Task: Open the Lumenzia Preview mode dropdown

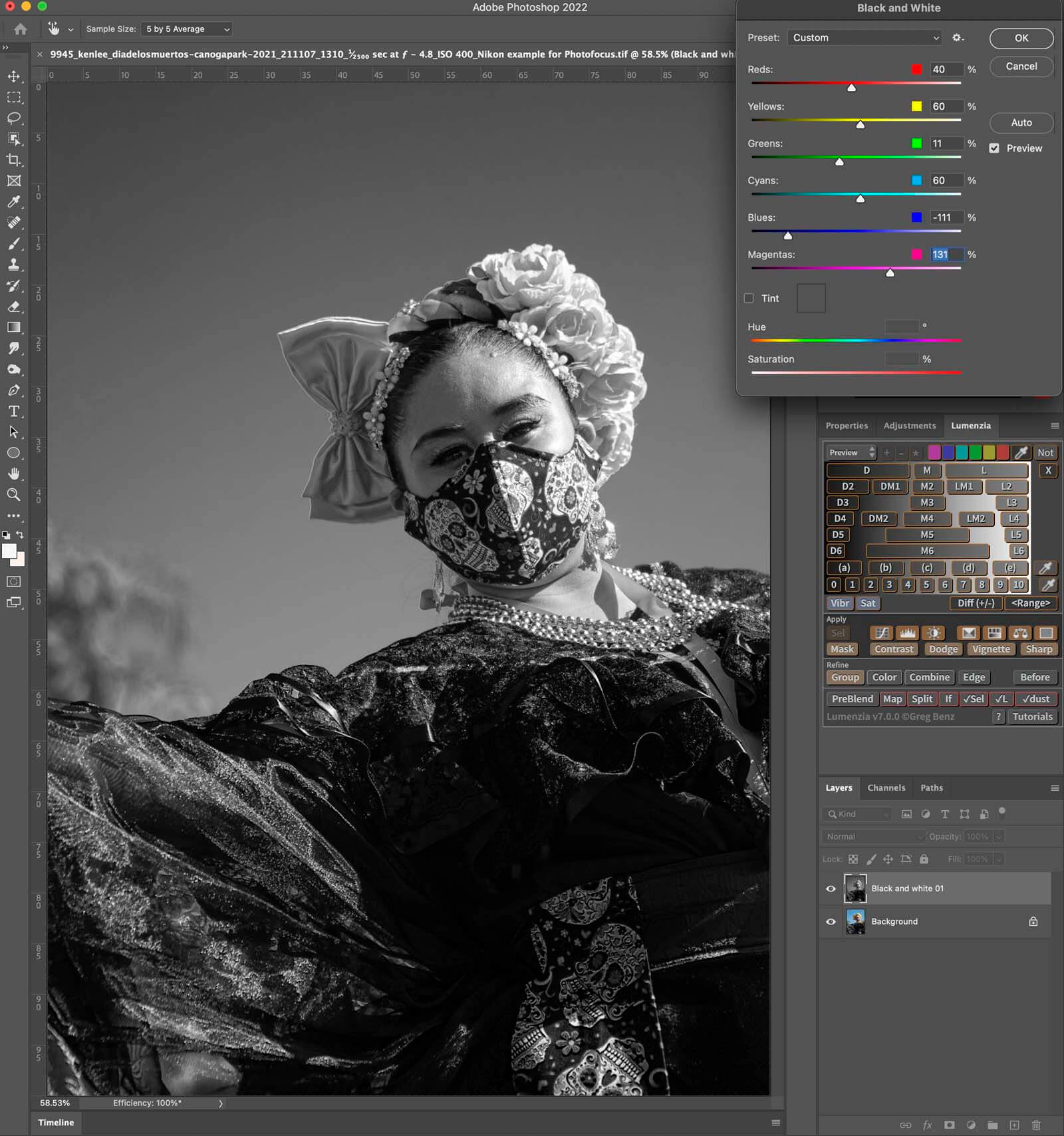Action: (x=851, y=453)
